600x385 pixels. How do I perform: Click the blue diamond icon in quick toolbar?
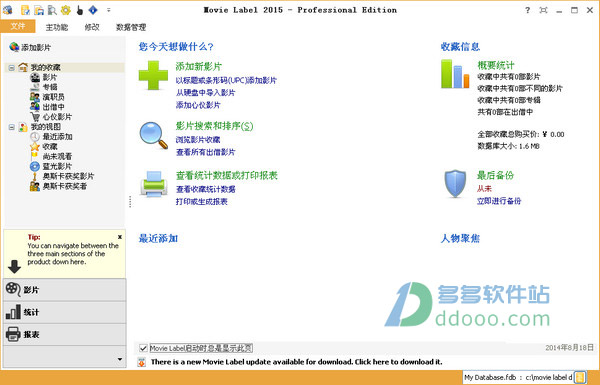(x=93, y=10)
